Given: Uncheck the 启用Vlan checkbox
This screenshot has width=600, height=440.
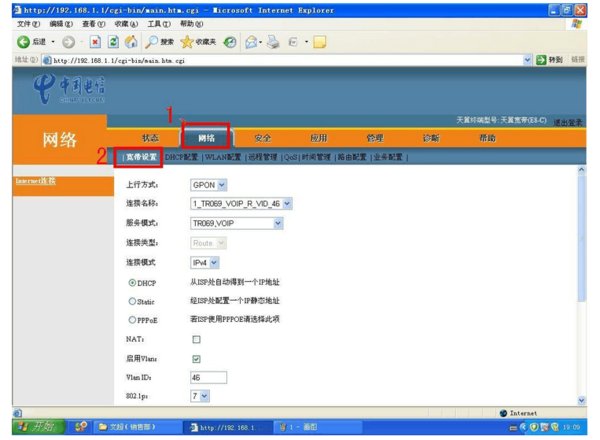Looking at the screenshot, I should (x=196, y=359).
